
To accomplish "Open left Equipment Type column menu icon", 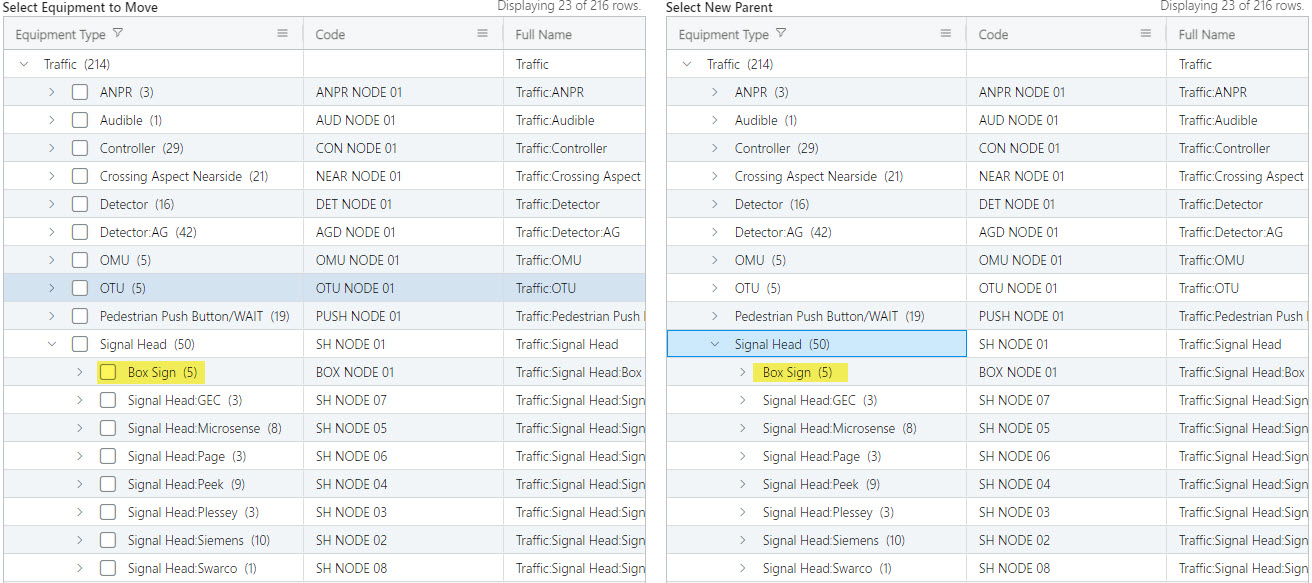I will tap(282, 34).
